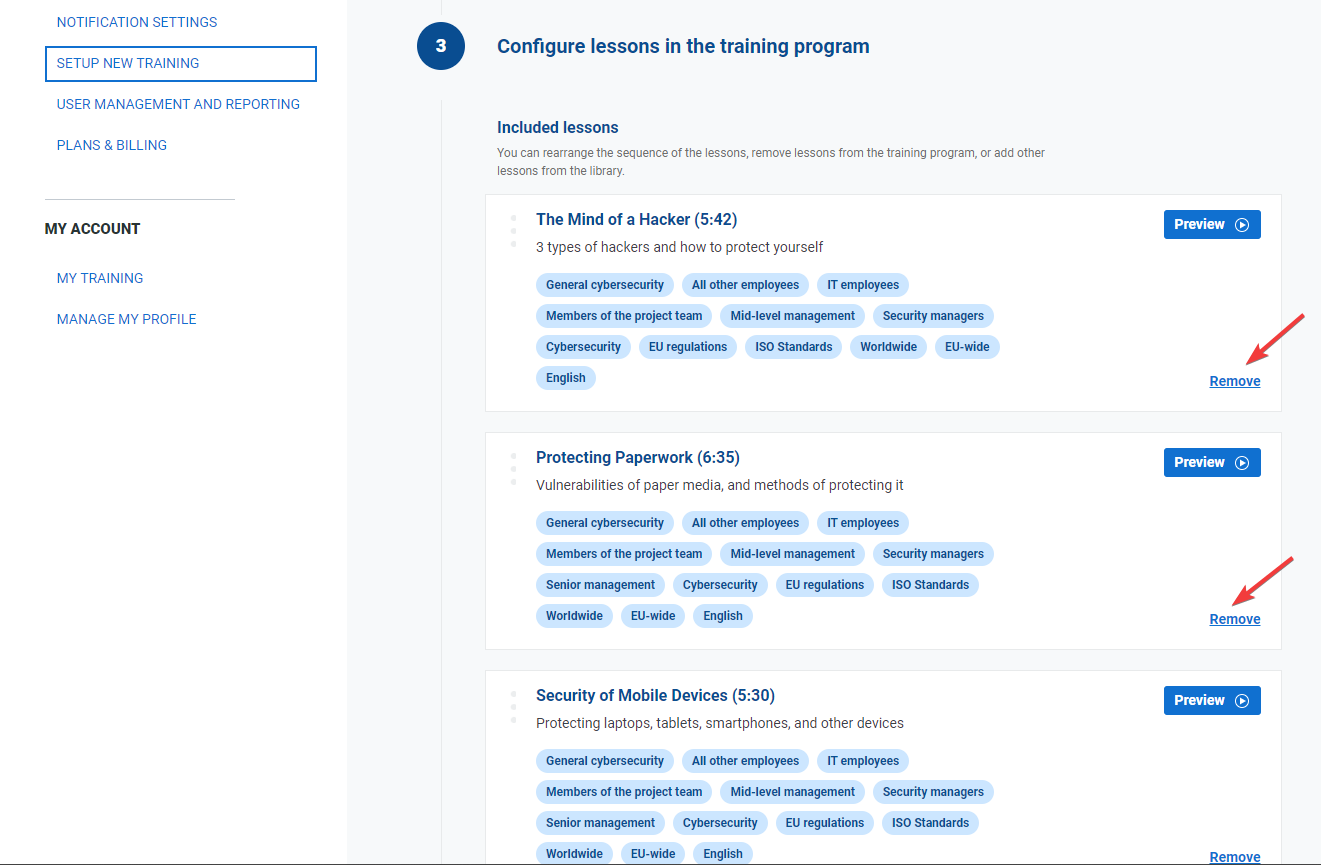
Task: Select the EU regulations tag on Protecting Paperwork
Action: [824, 584]
